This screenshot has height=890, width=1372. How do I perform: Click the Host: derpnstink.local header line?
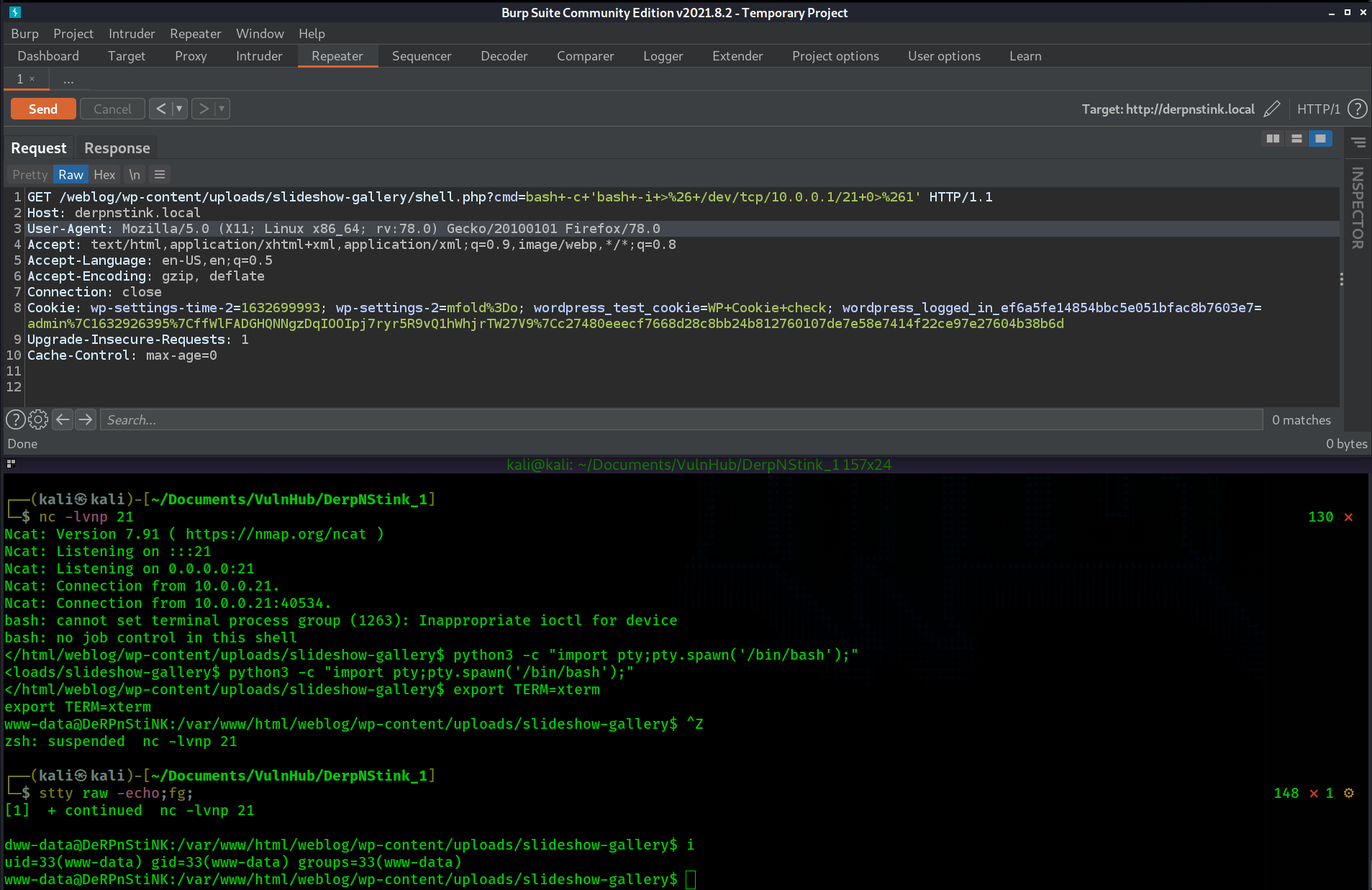[x=114, y=212]
